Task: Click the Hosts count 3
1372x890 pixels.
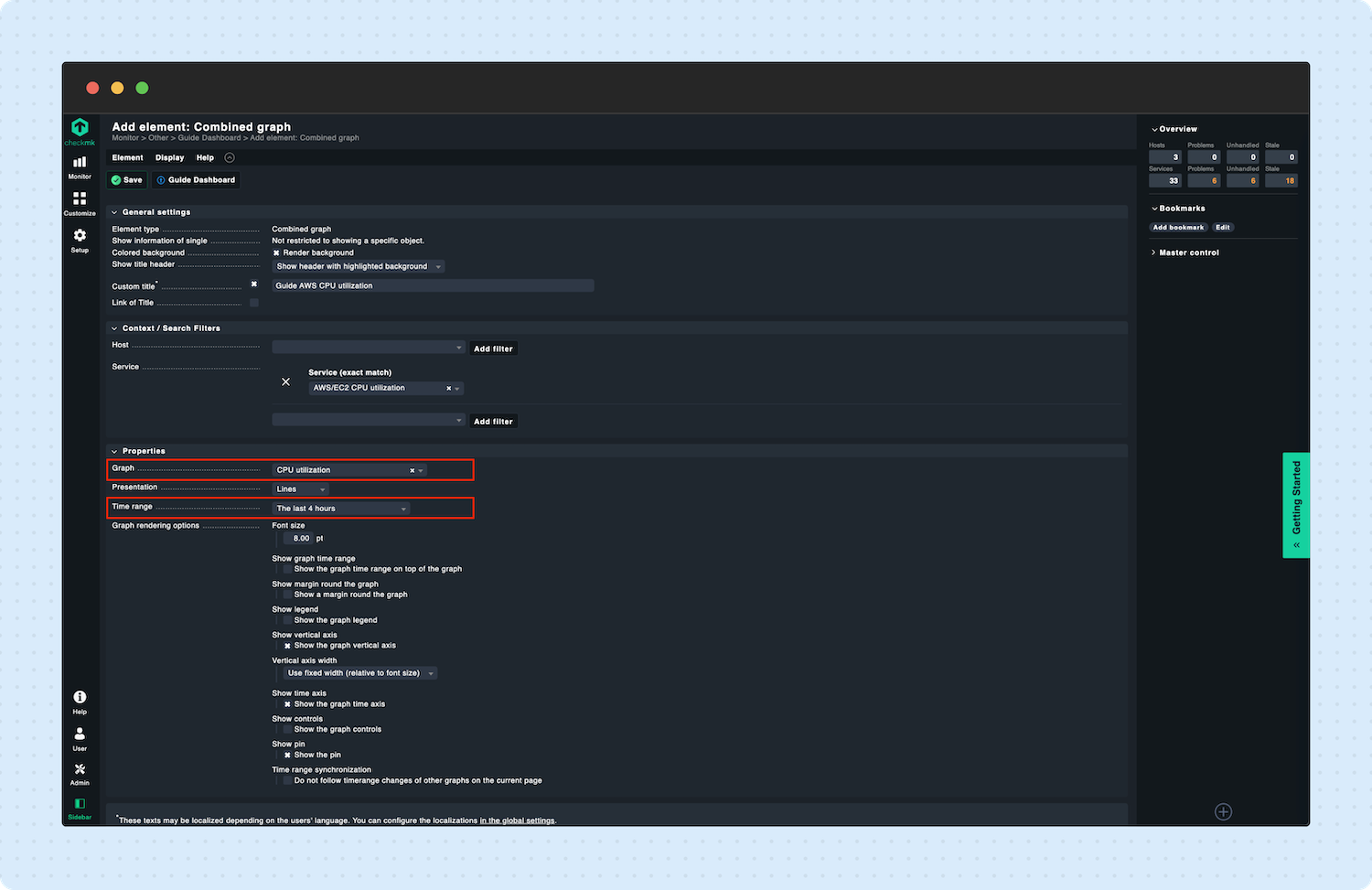Action: point(1165,157)
